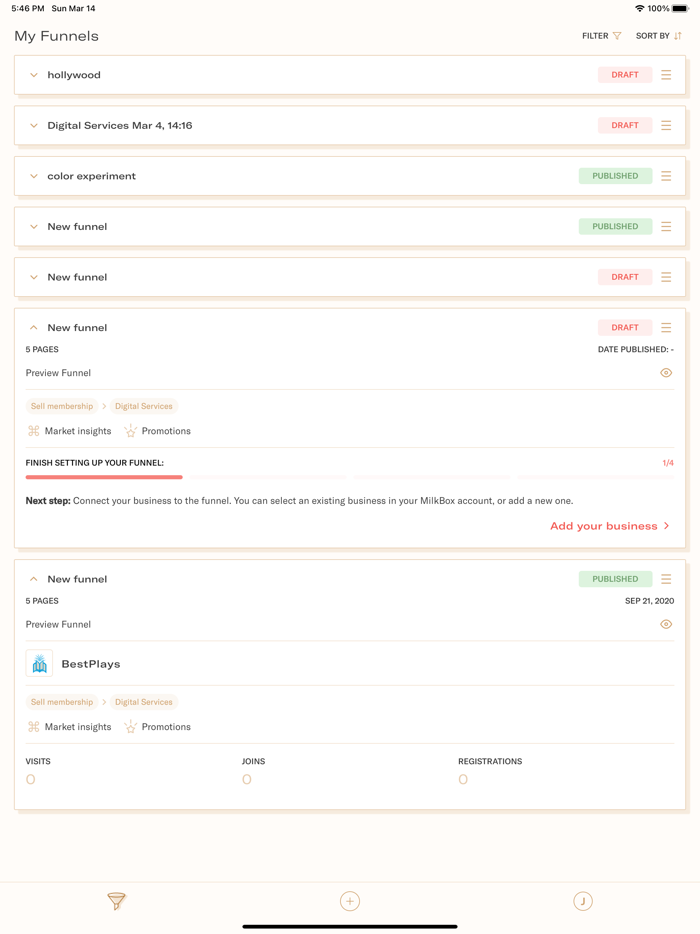Open Promotions in the BestPlays funnel

tap(157, 727)
